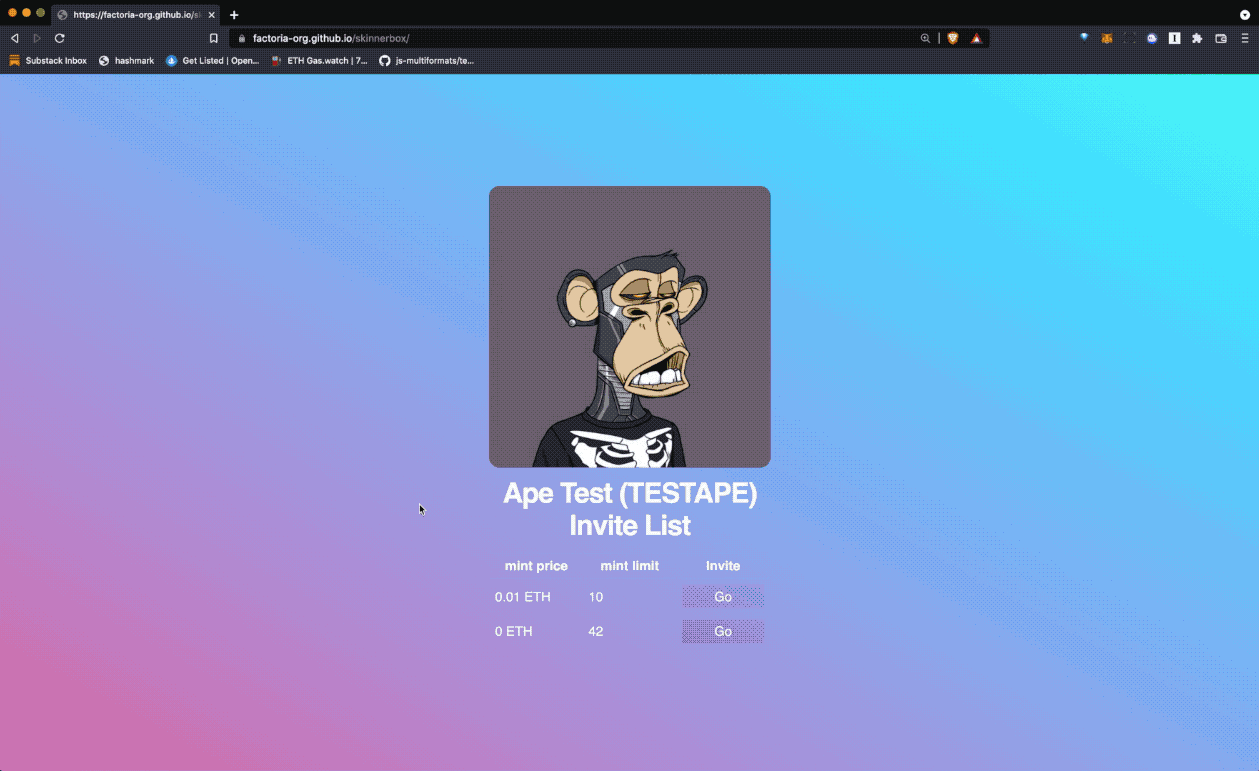1259x771 pixels.
Task: Click the mint limit column header
Action: tap(630, 566)
